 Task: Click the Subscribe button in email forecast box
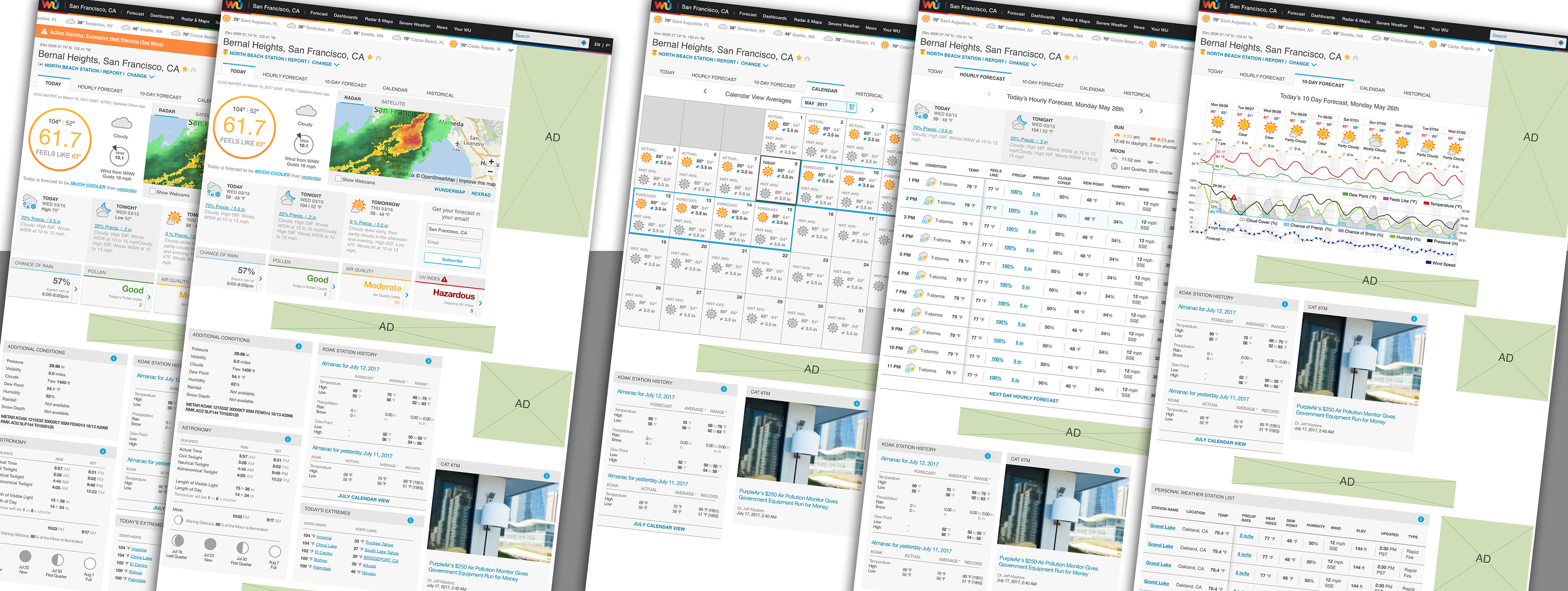[452, 260]
